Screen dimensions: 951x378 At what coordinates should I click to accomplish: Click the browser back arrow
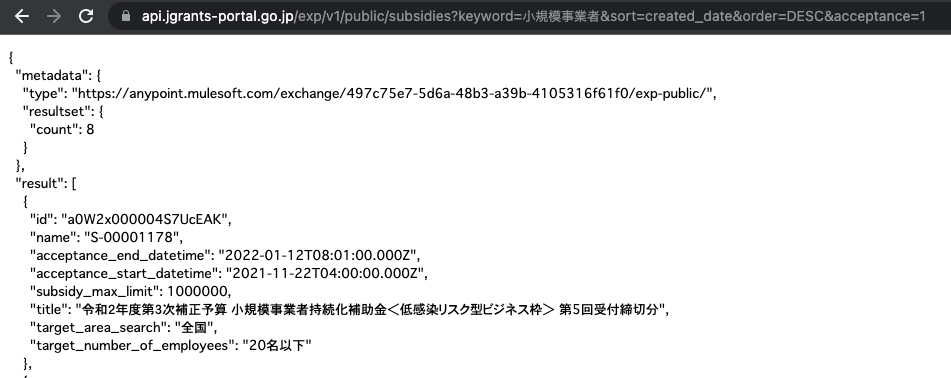pos(22,16)
